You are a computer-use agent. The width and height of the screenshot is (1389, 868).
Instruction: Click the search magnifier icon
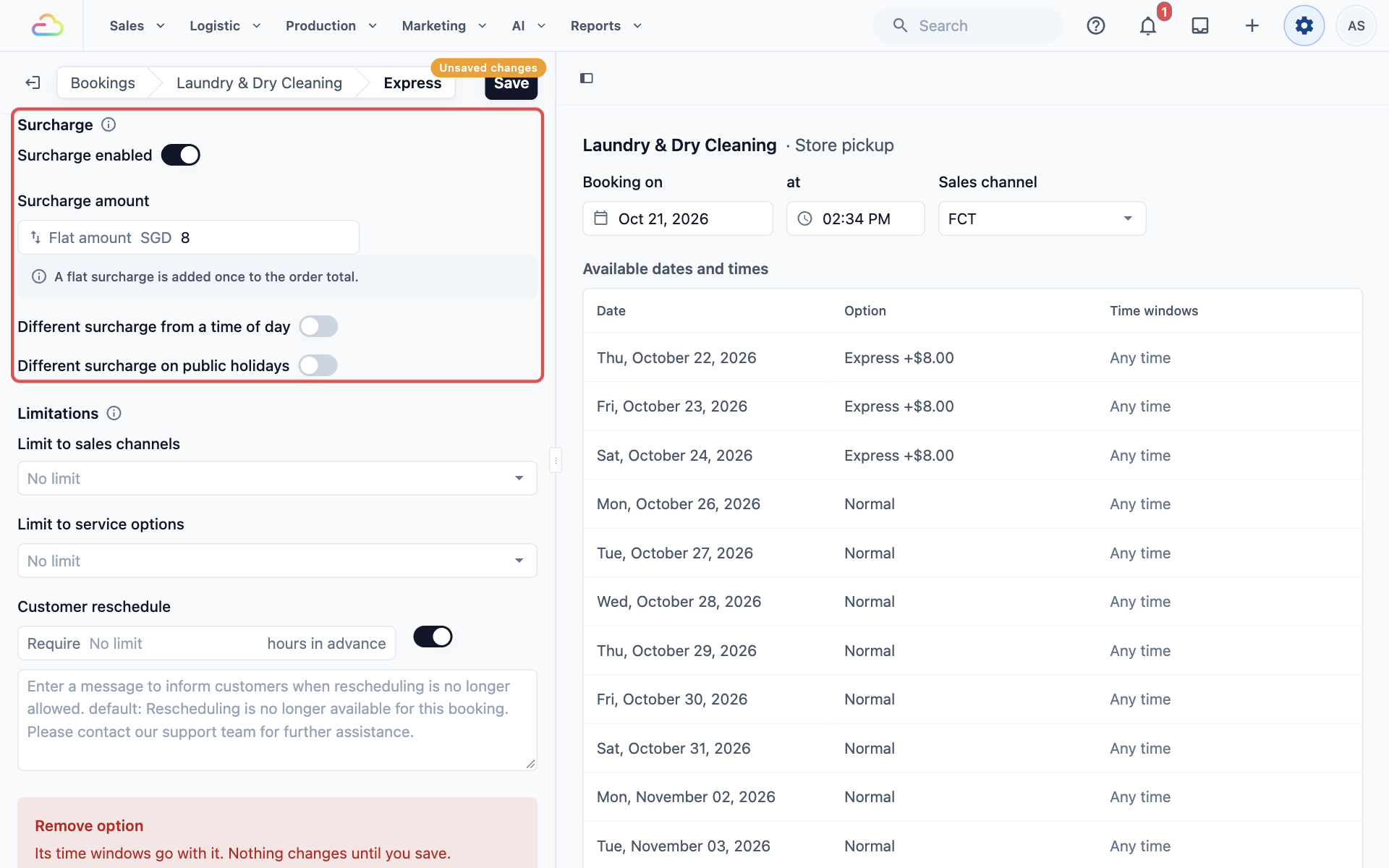(900, 25)
